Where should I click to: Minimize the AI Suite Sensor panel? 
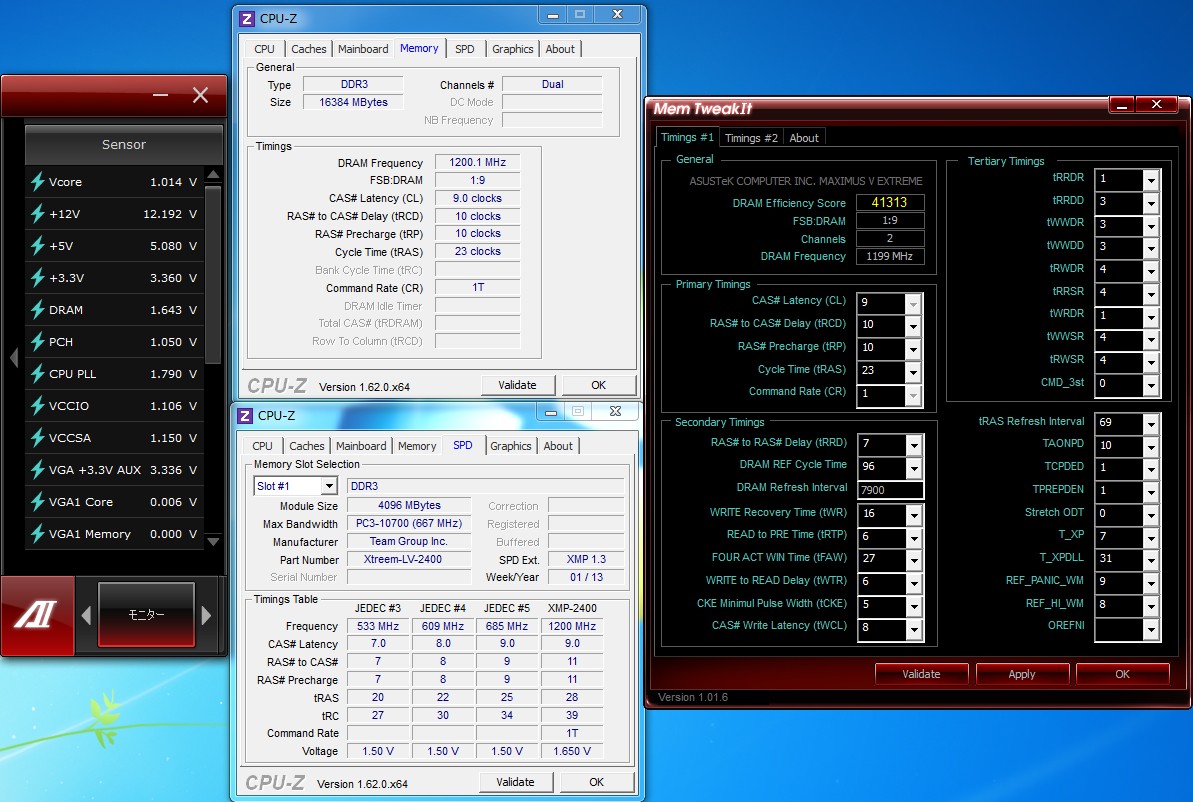(160, 95)
